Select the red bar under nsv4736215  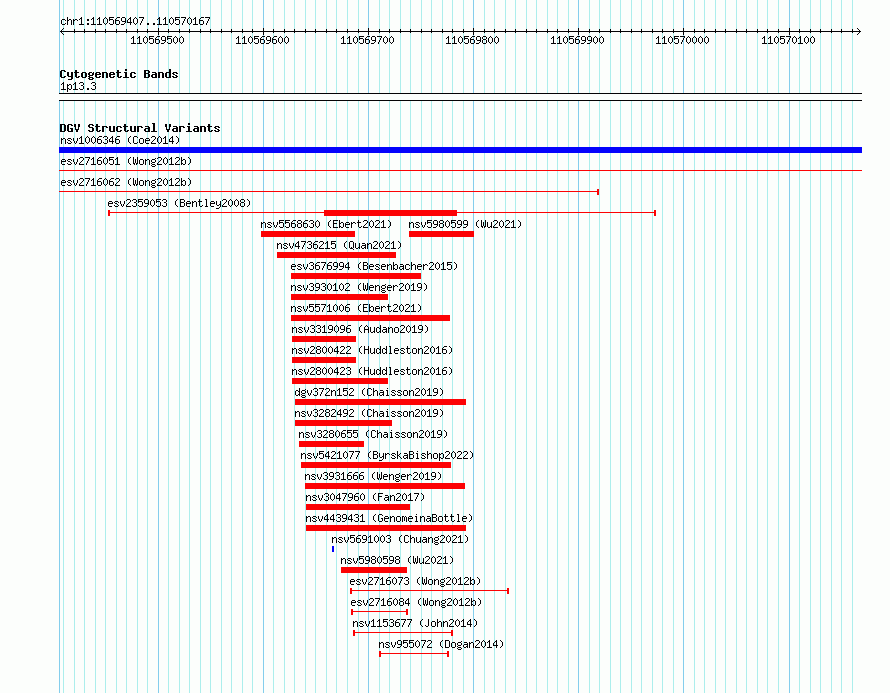tap(337, 255)
